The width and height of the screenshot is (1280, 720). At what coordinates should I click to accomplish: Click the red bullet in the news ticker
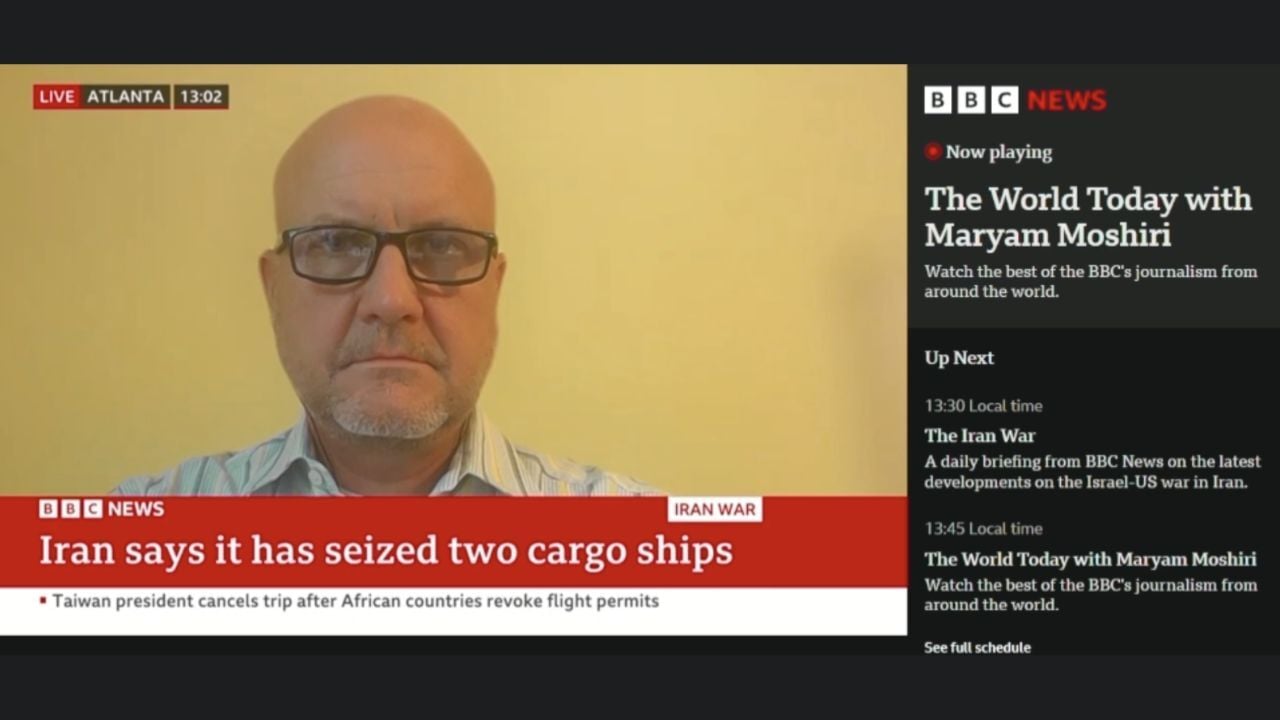(43, 601)
